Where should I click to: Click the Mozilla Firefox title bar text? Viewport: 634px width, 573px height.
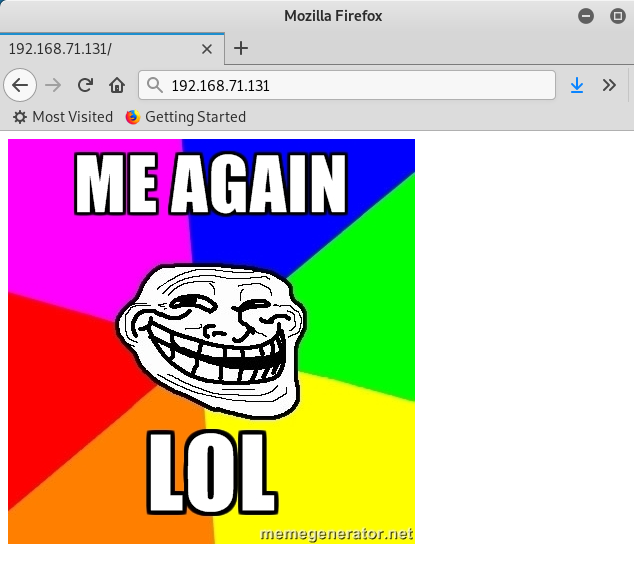pos(333,16)
